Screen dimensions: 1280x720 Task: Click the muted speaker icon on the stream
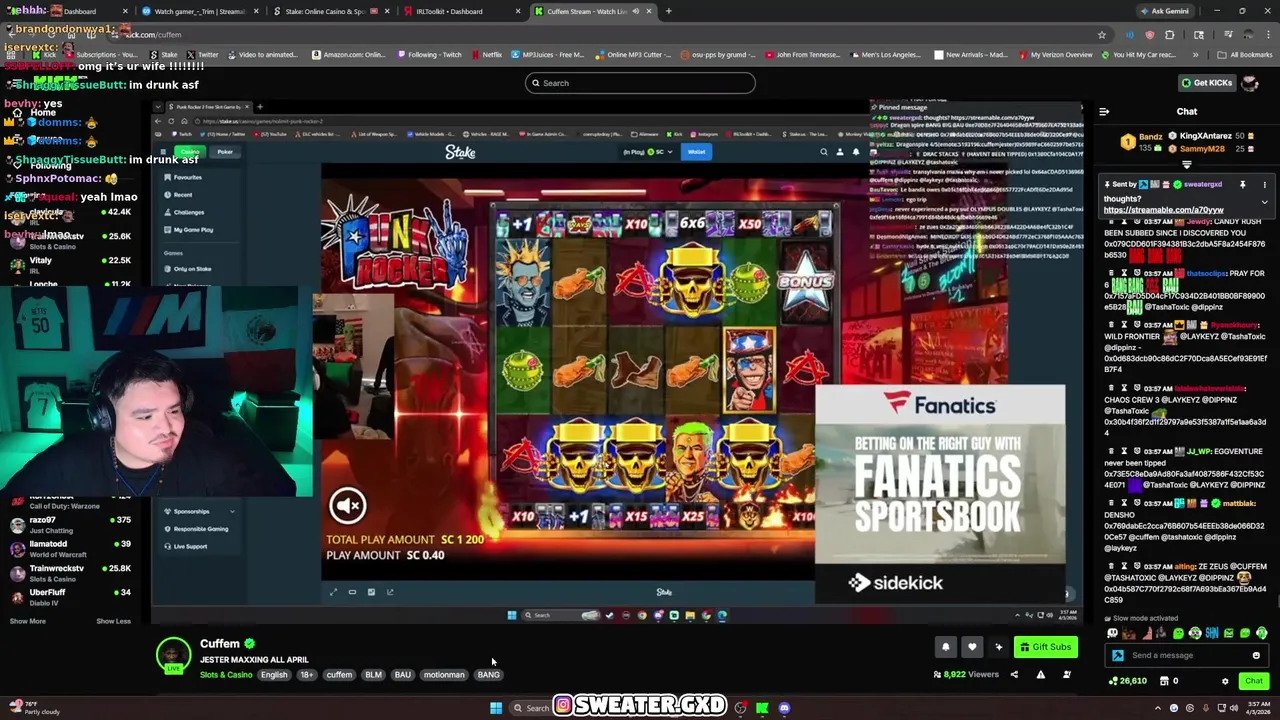click(348, 506)
